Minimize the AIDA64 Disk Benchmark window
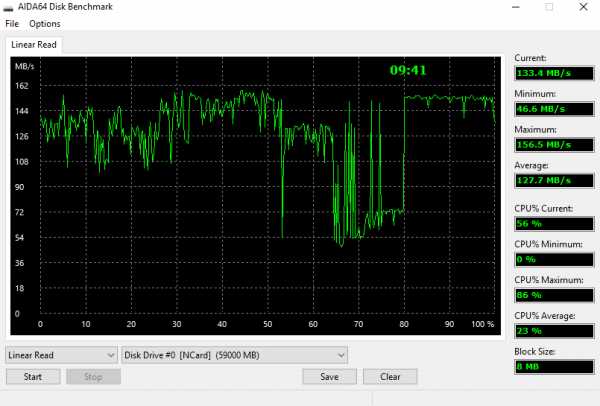The image size is (600, 406). click(x=516, y=7)
